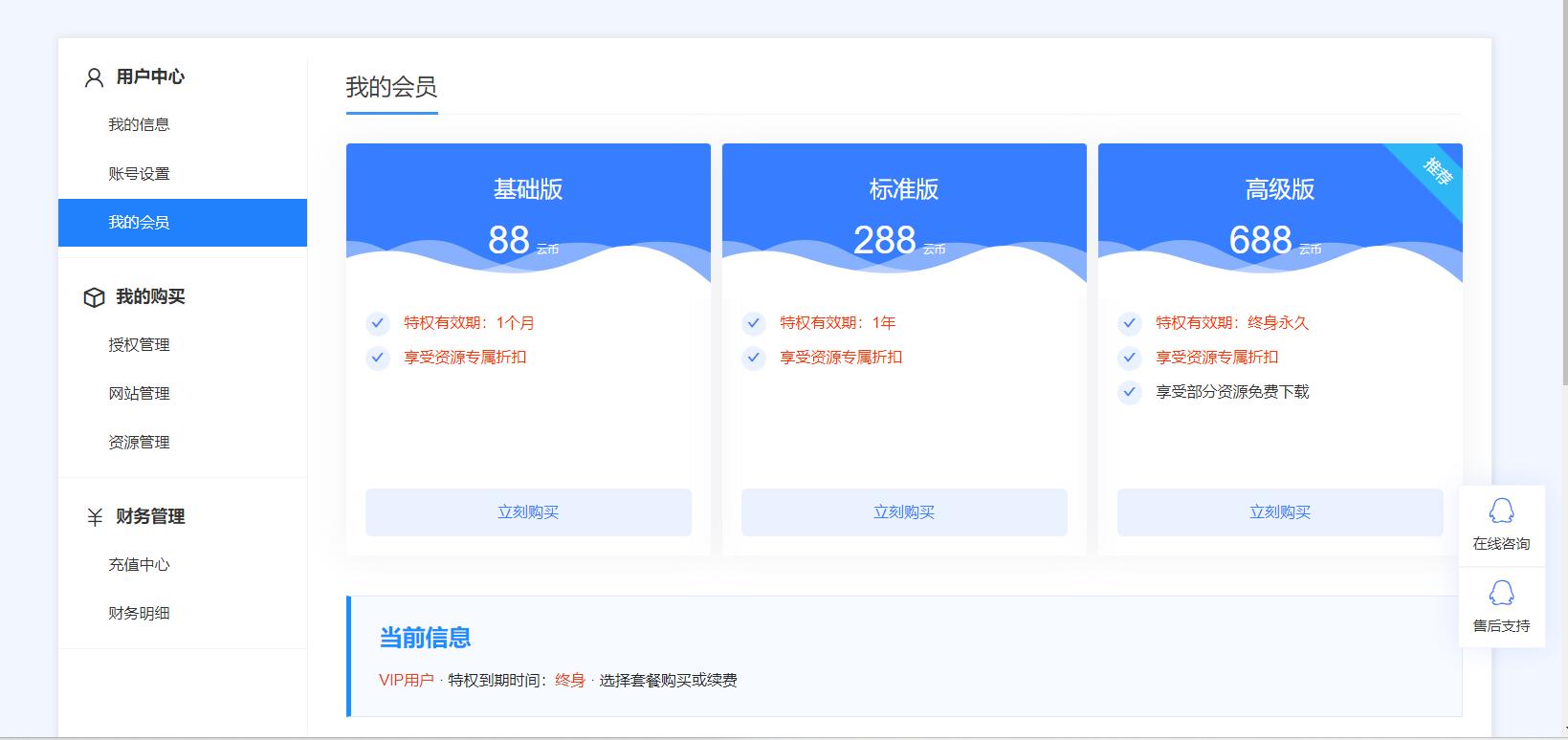Viewport: 1568px width, 740px height.
Task: Click 立刻购买 for the 标准版 plan
Action: pyautogui.click(x=904, y=512)
